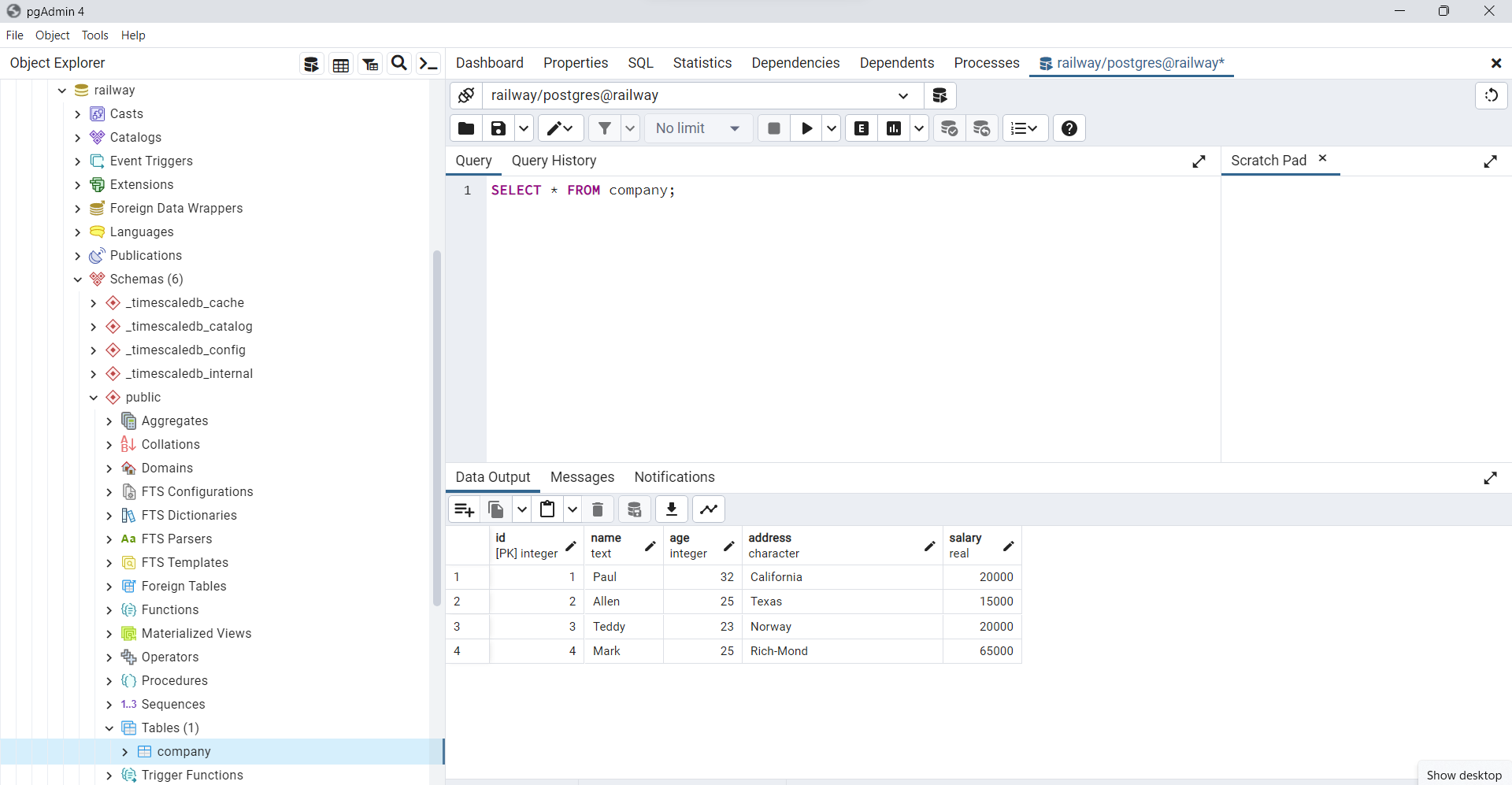Click the Reset Layout icon at top right

point(1492,95)
